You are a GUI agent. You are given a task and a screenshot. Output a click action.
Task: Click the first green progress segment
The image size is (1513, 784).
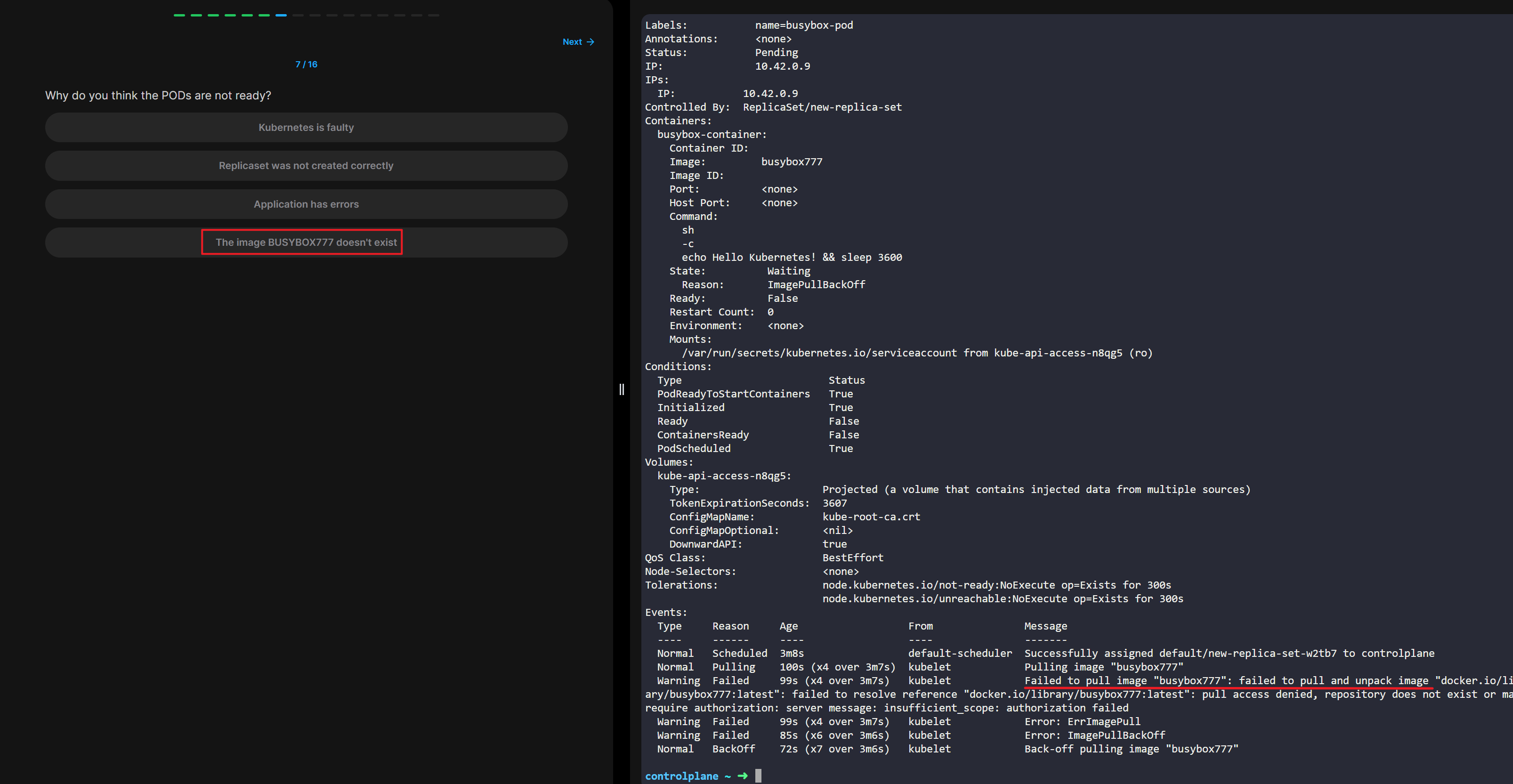(x=179, y=15)
